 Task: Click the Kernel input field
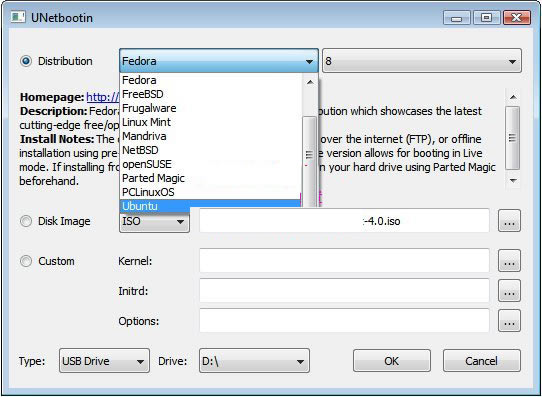point(344,261)
